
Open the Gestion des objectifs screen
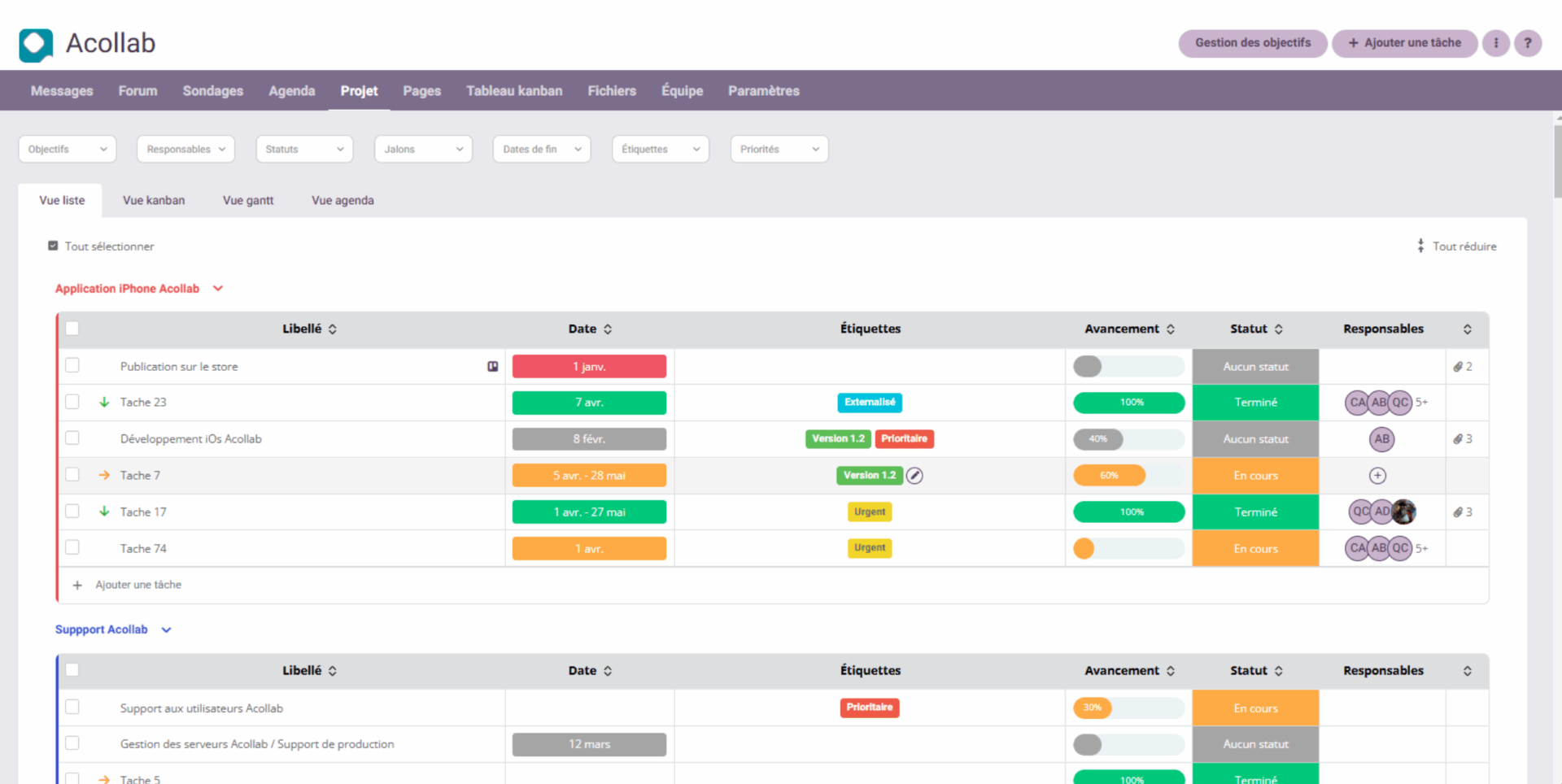coord(1252,43)
